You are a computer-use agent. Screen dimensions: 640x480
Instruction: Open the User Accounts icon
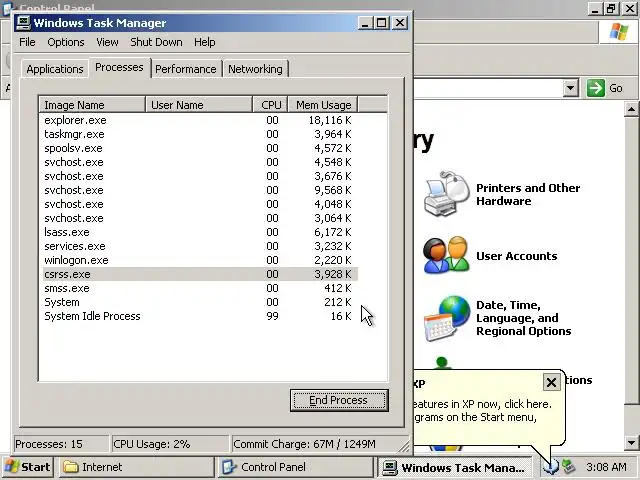click(446, 256)
